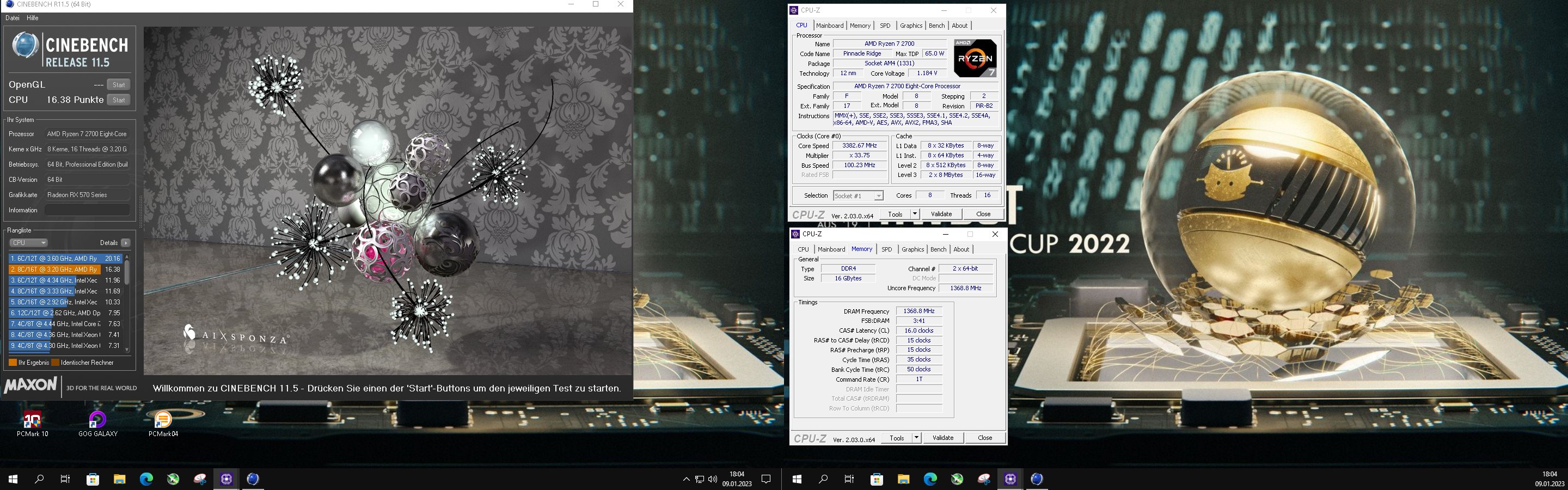The image size is (1568, 490).
Task: Launch Edge on right monitor taskbar
Action: [930, 479]
